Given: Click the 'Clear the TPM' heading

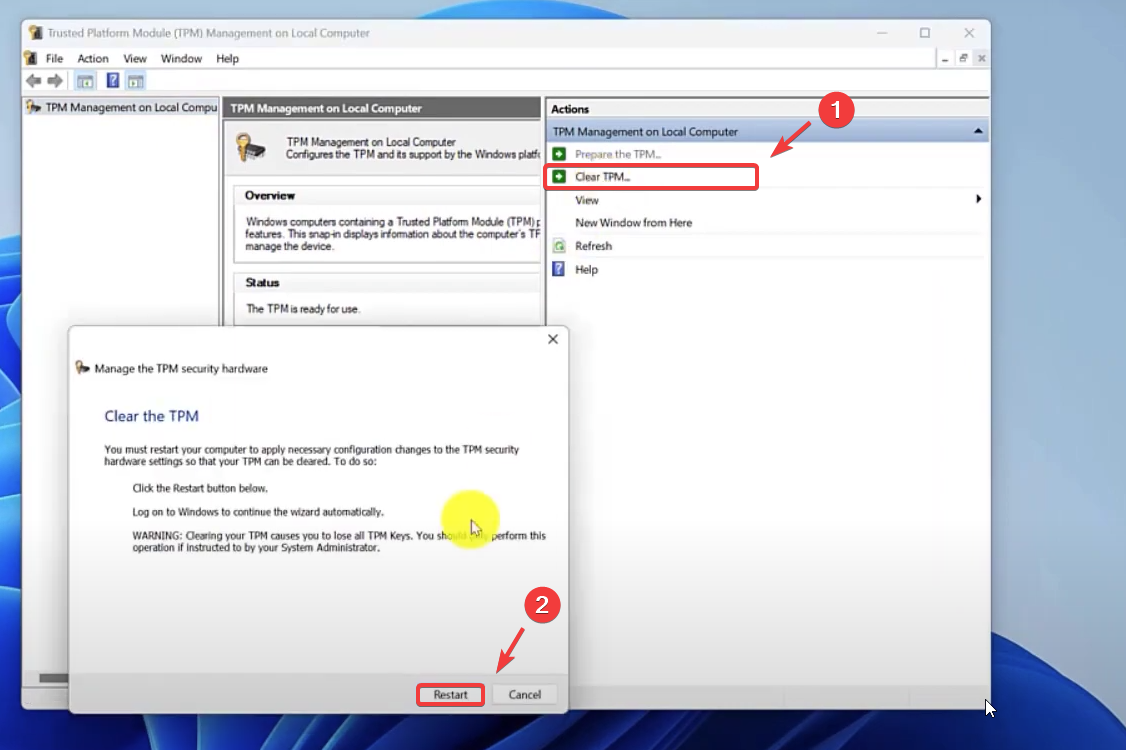Looking at the screenshot, I should (x=152, y=416).
